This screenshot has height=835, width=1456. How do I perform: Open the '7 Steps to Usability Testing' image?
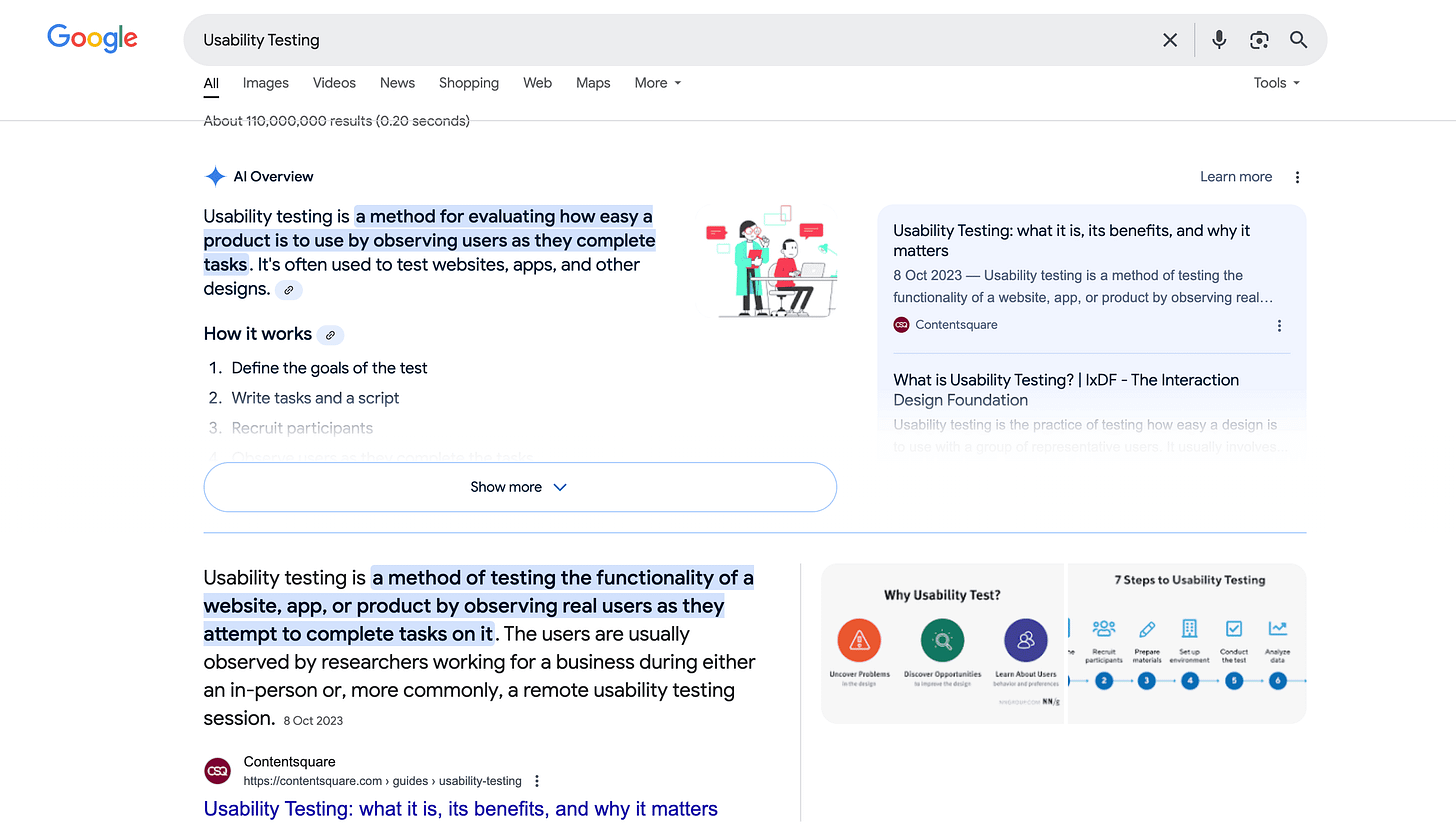(1188, 644)
